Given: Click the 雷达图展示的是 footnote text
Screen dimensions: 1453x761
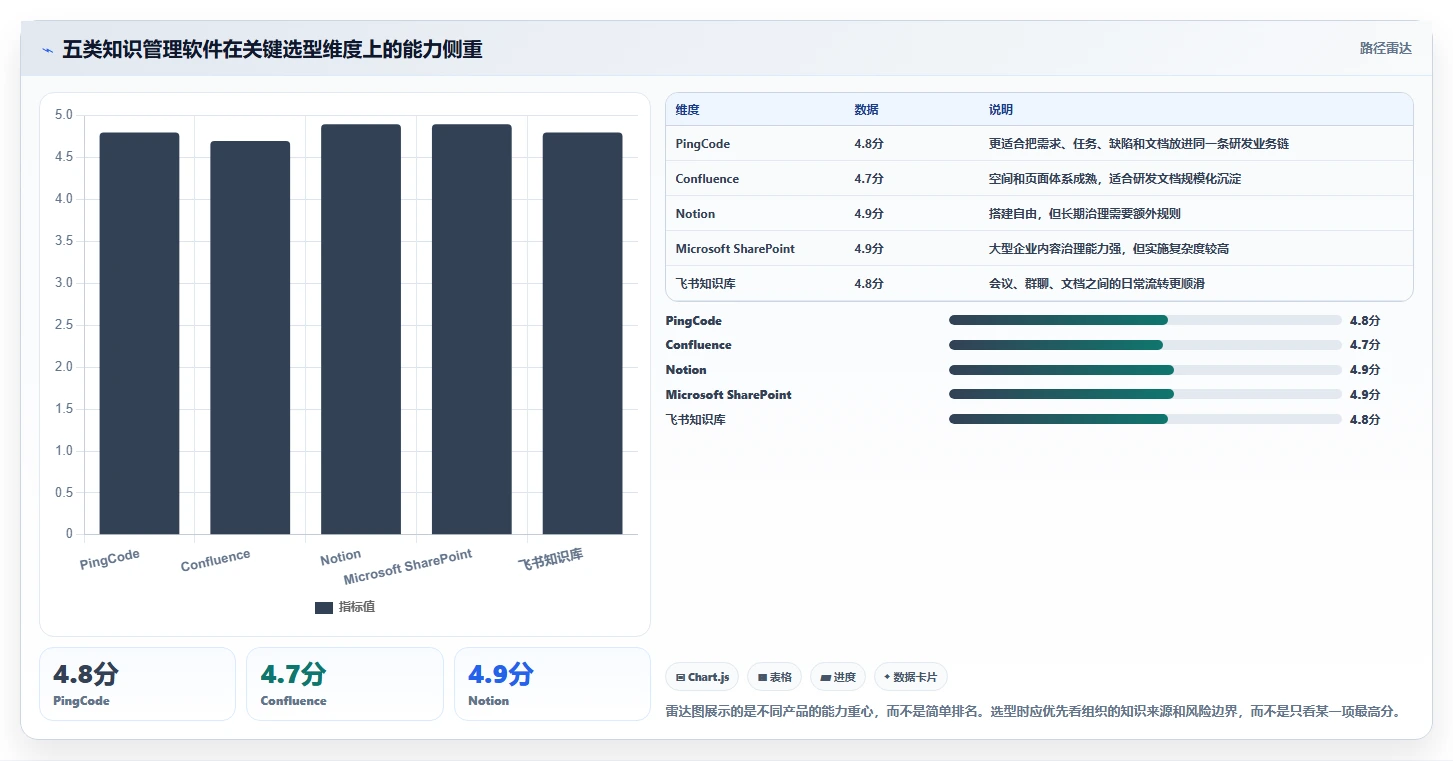Looking at the screenshot, I should point(1033,712).
